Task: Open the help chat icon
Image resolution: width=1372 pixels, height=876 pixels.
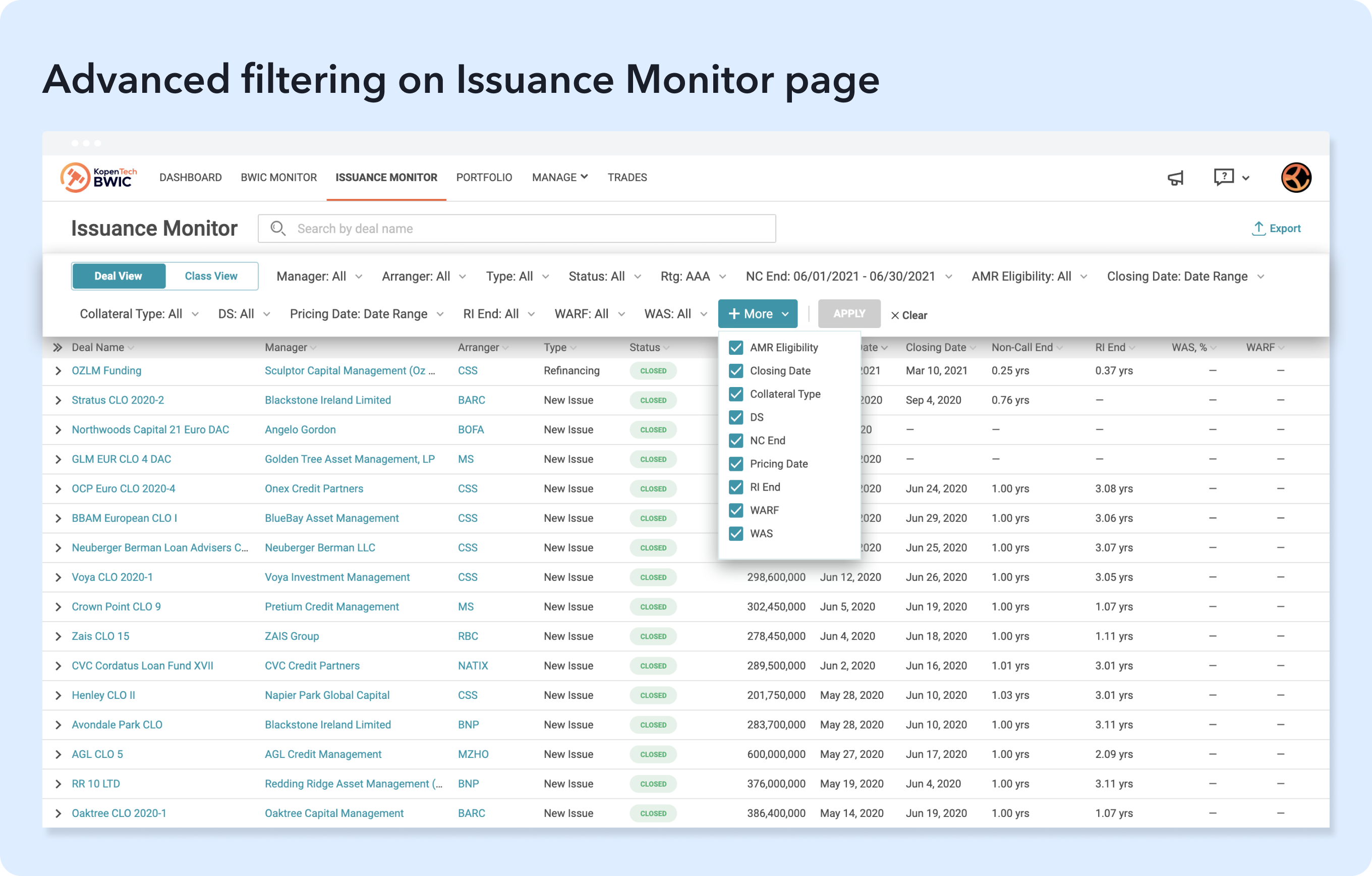Action: 1223,177
